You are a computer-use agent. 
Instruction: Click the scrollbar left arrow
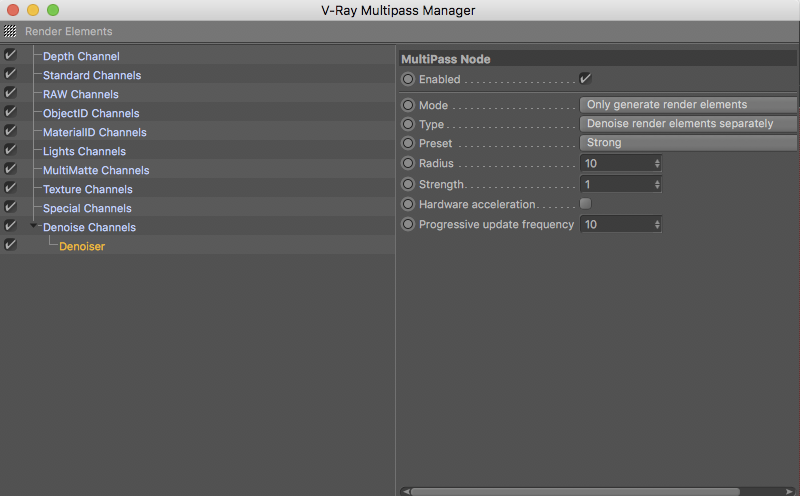click(405, 491)
